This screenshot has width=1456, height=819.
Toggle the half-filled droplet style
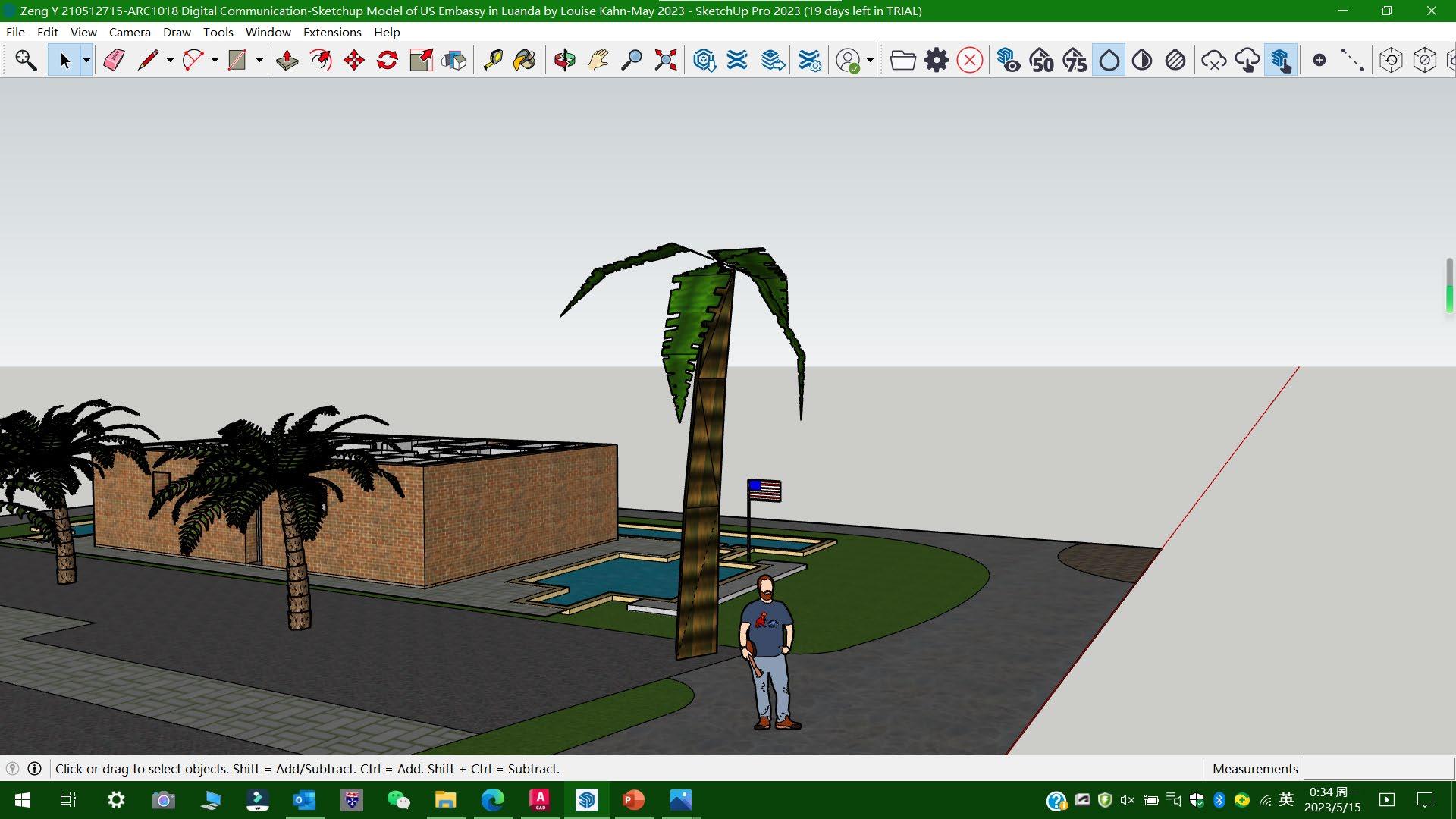pos(1142,60)
